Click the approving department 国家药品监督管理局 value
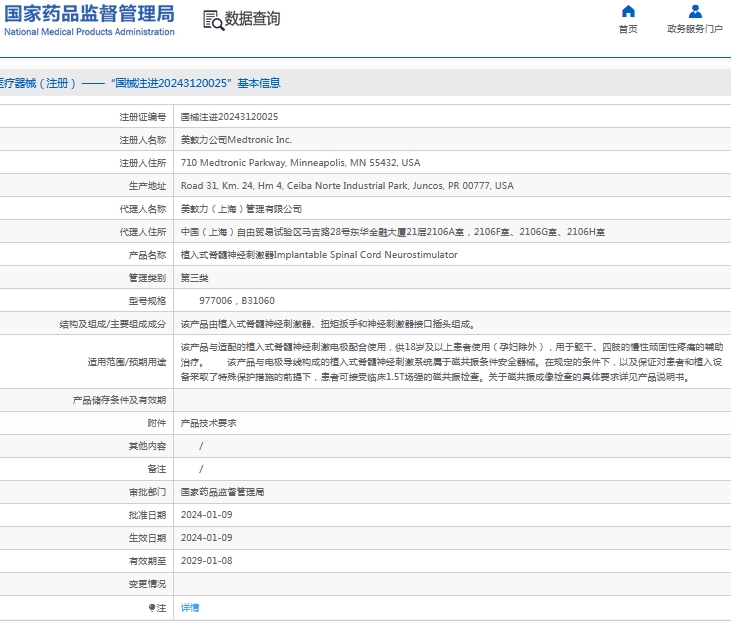731x625 pixels. [x=222, y=492]
